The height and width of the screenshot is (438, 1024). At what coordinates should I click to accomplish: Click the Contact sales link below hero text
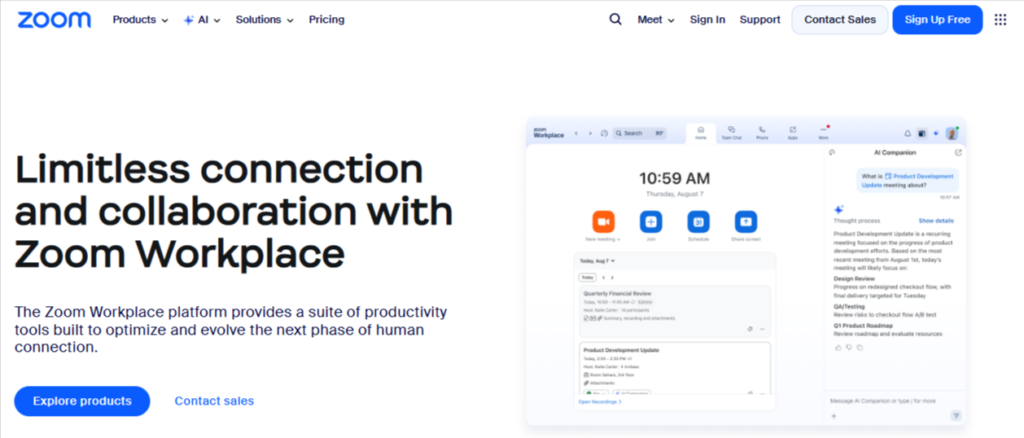click(x=214, y=401)
